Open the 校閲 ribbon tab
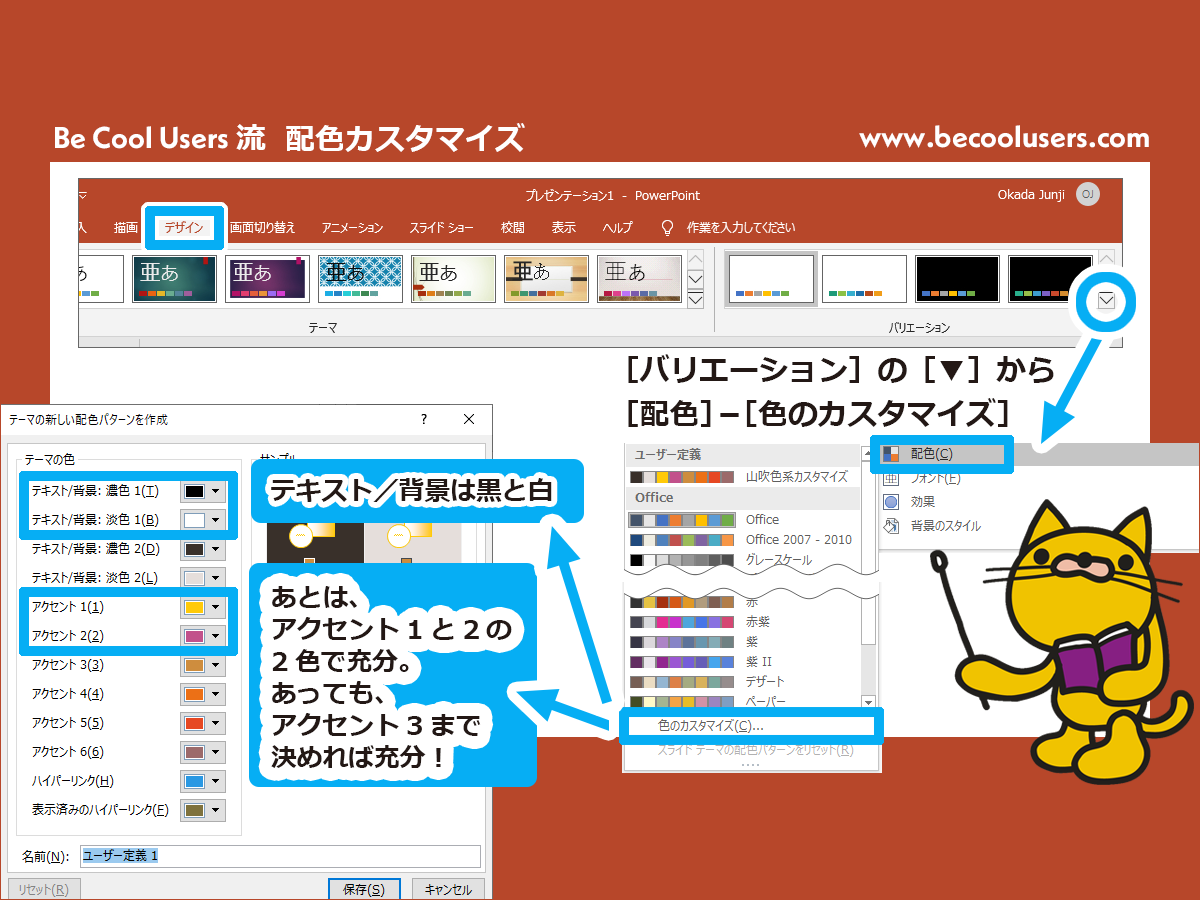 tap(512, 228)
